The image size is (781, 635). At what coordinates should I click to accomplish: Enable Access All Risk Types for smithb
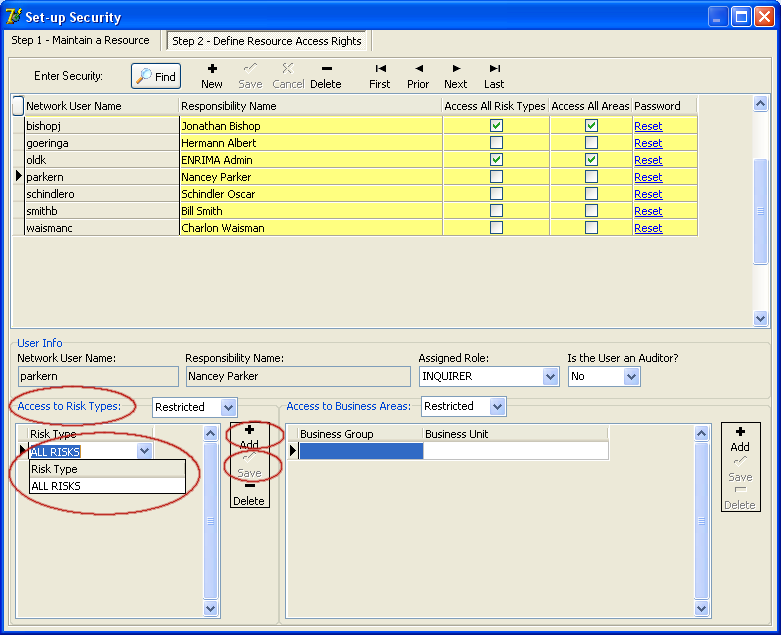[x=496, y=211]
